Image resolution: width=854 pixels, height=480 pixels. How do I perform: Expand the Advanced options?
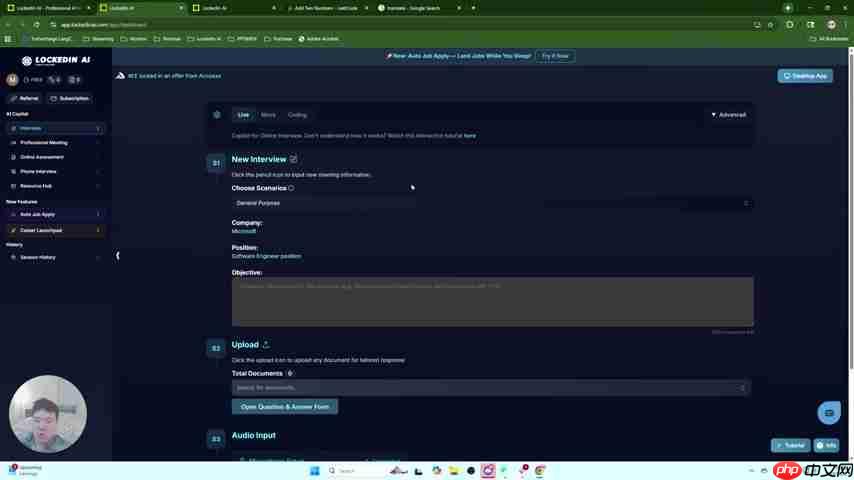click(729, 115)
